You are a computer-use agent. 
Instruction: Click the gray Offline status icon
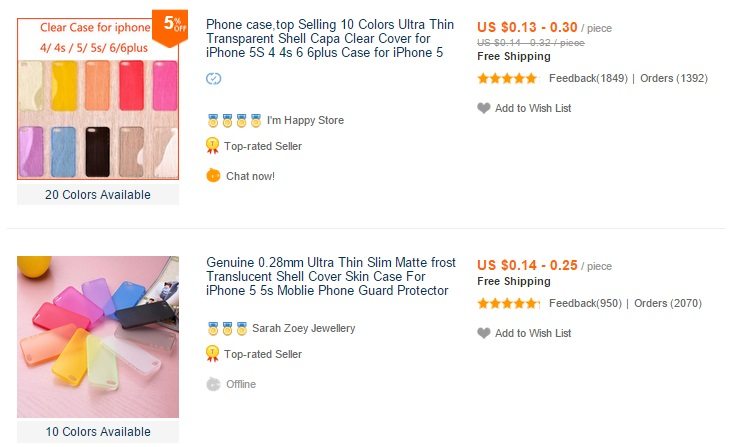(x=213, y=384)
